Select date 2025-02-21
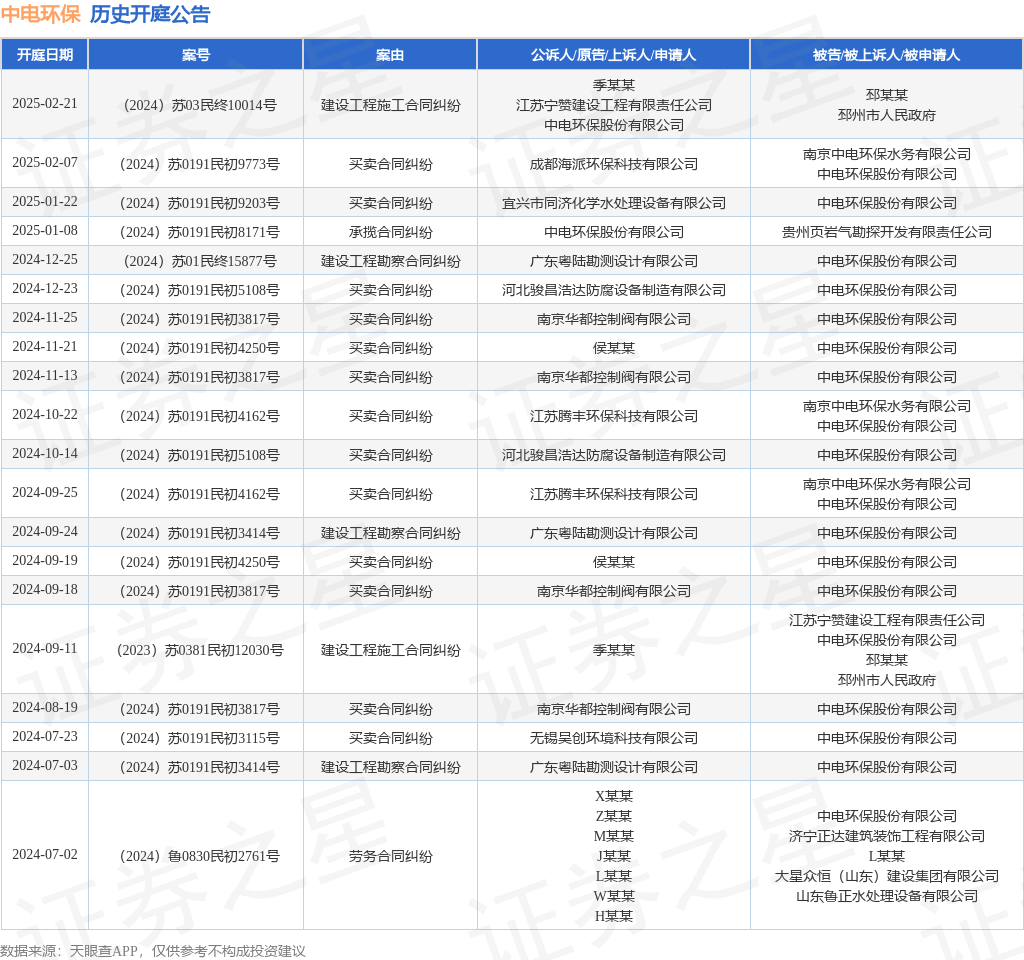The width and height of the screenshot is (1024, 960). point(44,104)
